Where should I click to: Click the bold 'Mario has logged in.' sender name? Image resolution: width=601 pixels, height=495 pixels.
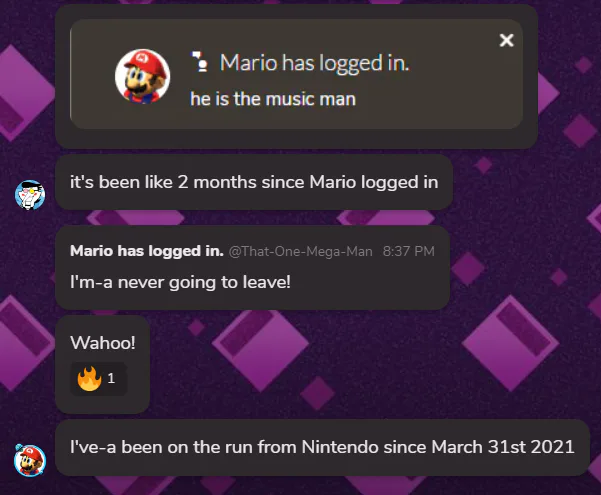[x=147, y=251]
